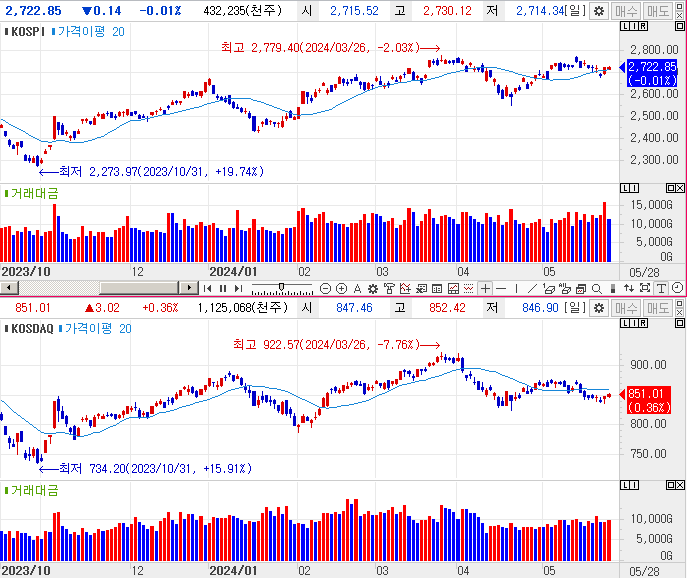Click the up-down arrows toolbar icon
Image resolution: width=687 pixels, height=578 pixels.
click(x=629, y=288)
